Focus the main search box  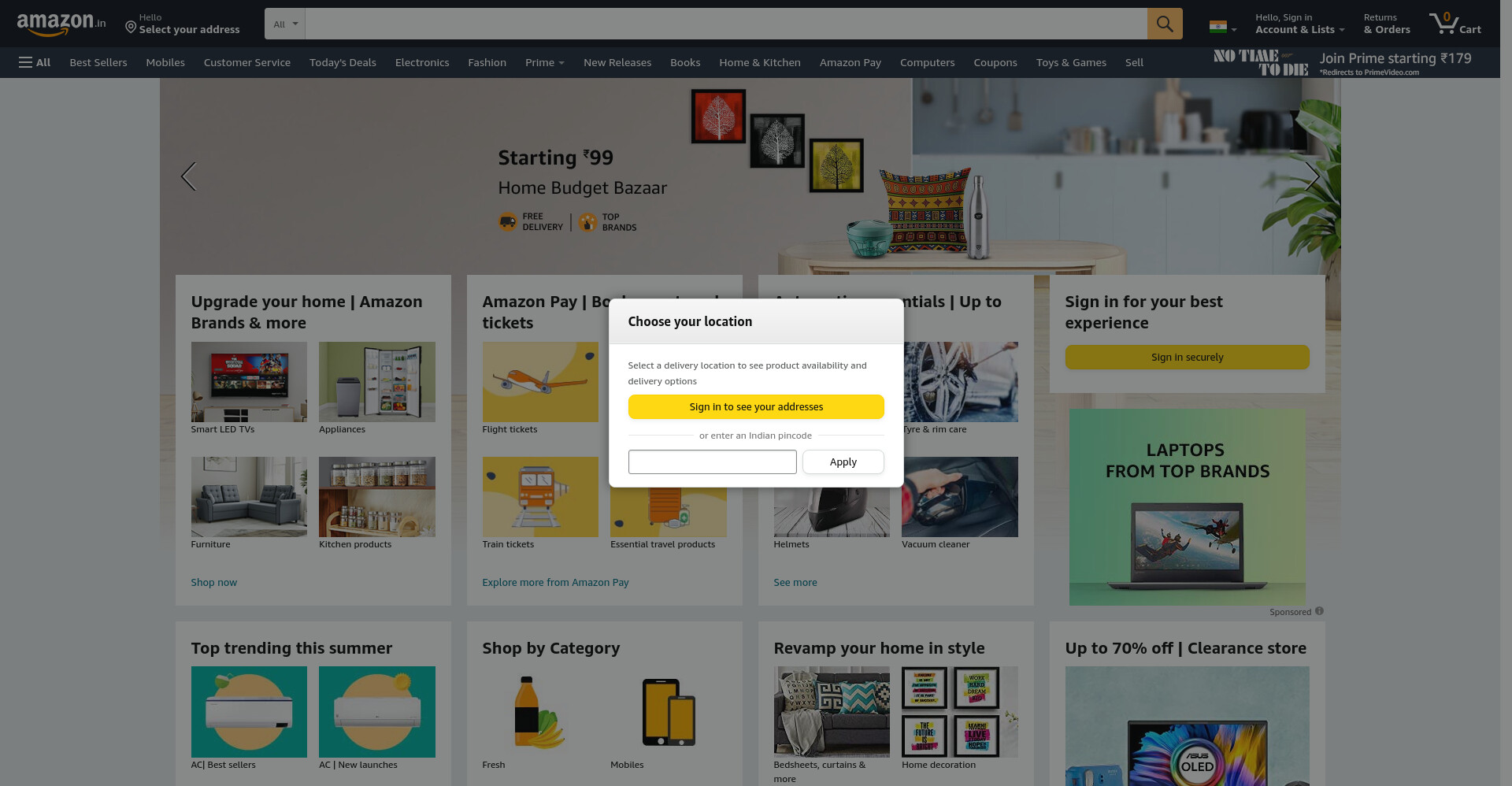click(x=726, y=24)
